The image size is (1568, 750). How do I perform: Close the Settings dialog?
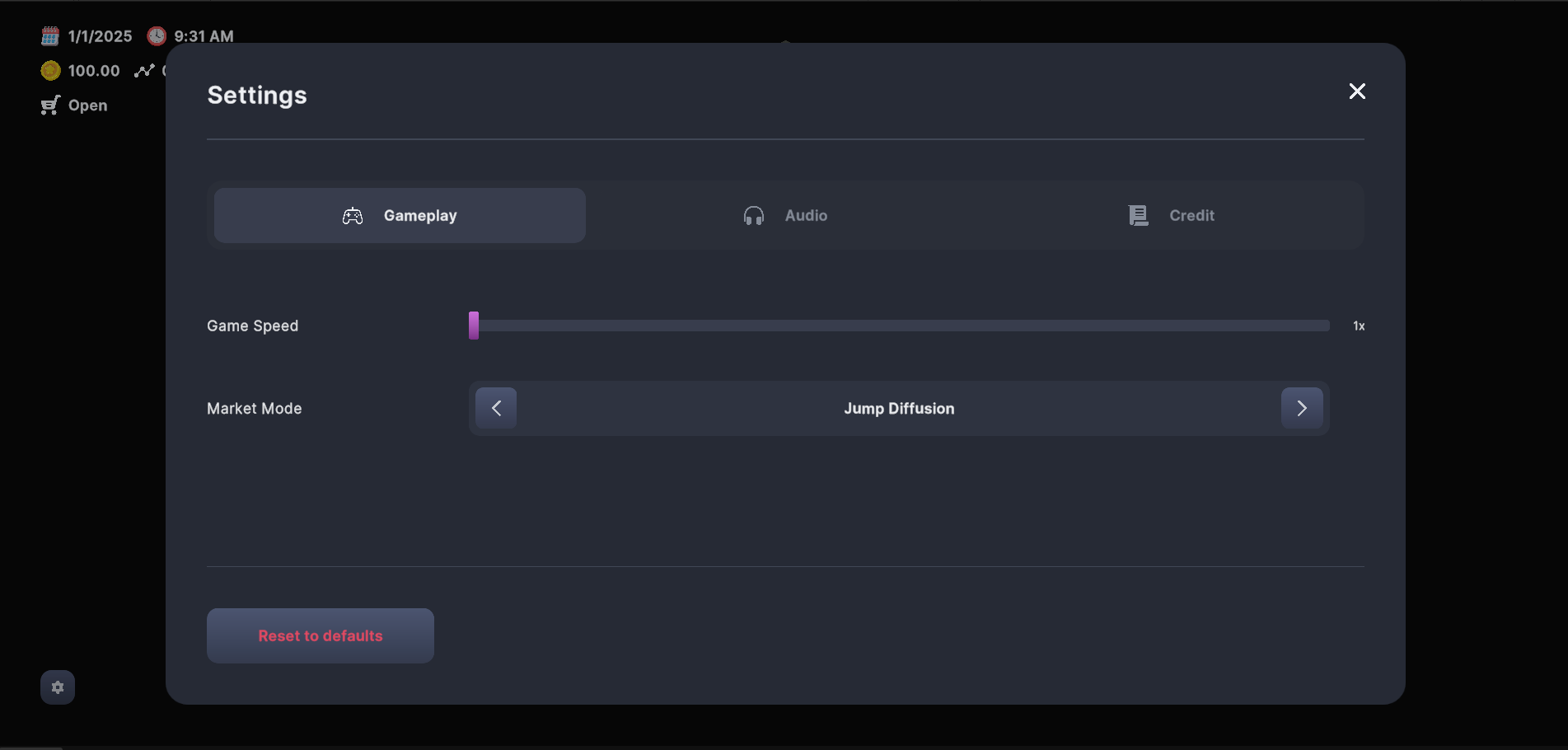(x=1357, y=91)
